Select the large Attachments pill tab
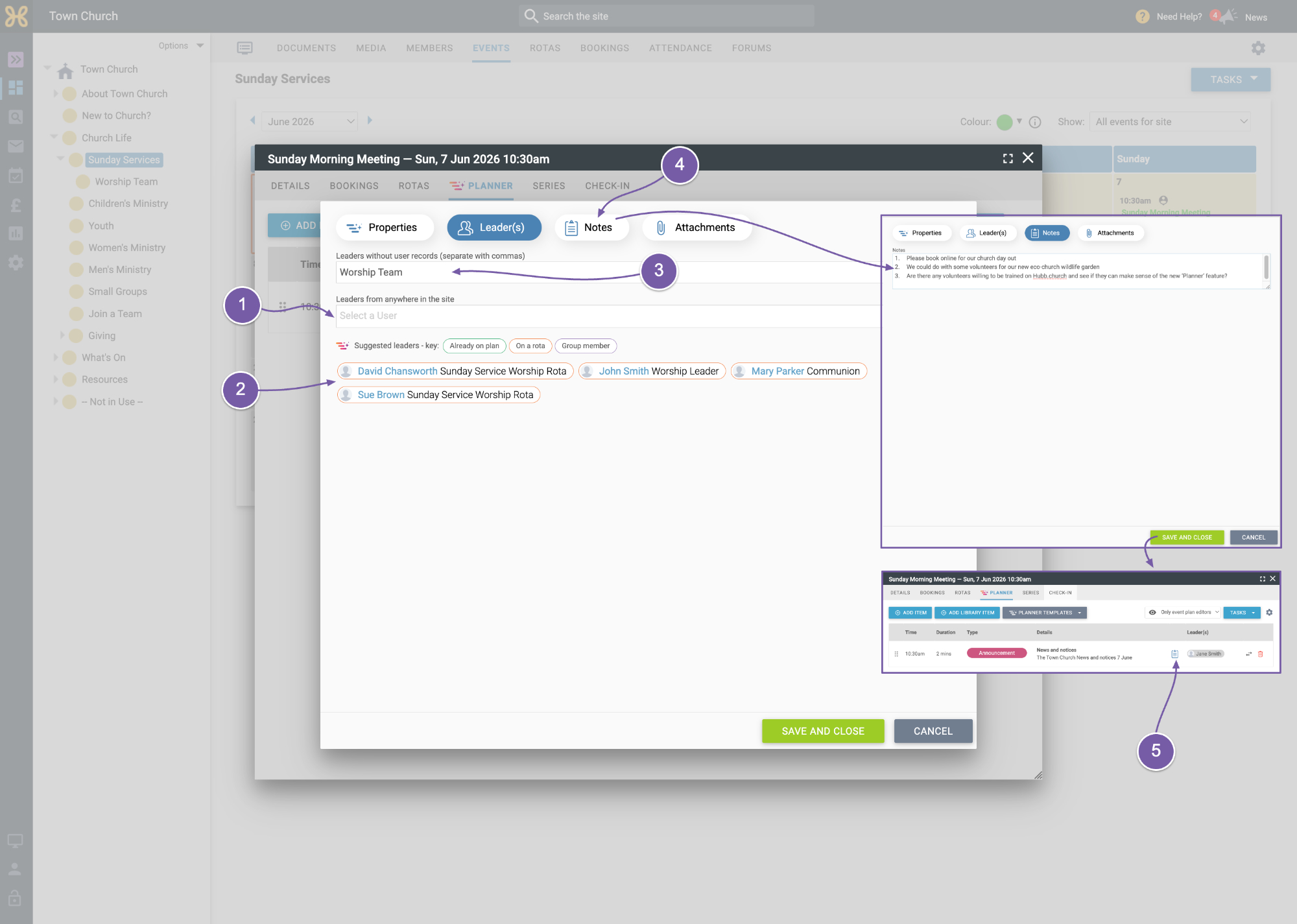This screenshot has height=924, width=1297. tap(696, 228)
